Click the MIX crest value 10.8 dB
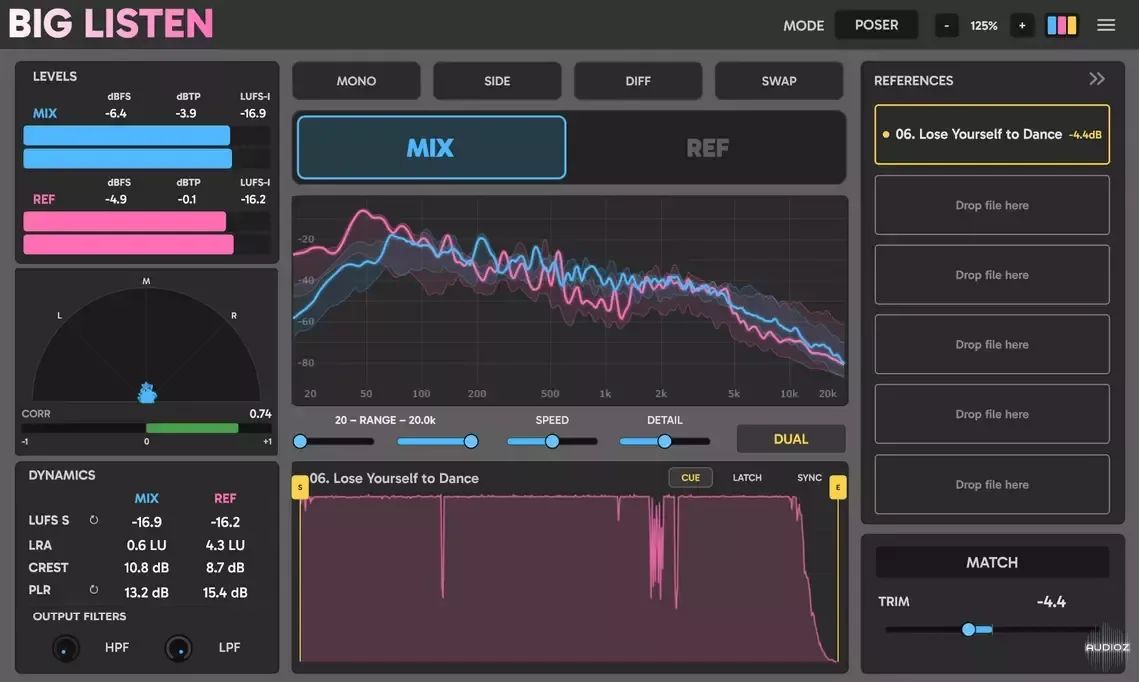 coord(146,568)
